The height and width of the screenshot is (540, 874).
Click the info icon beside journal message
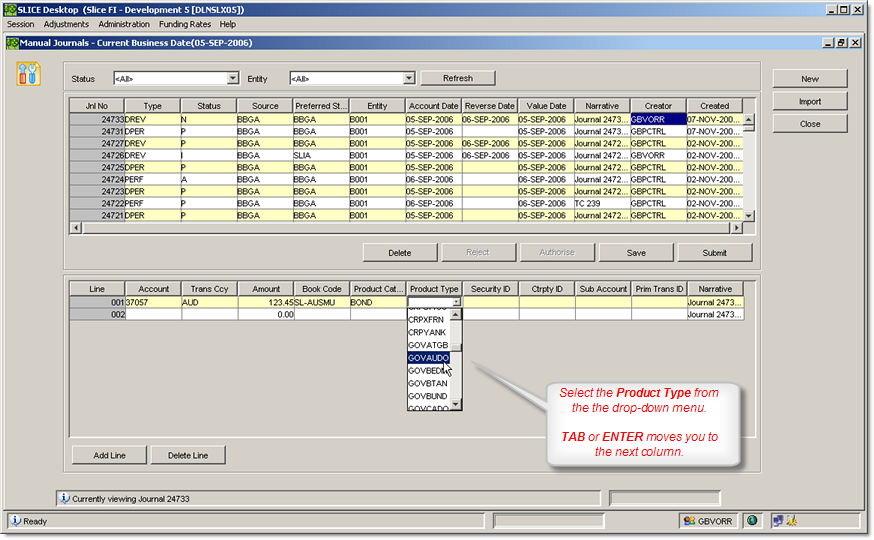64,497
